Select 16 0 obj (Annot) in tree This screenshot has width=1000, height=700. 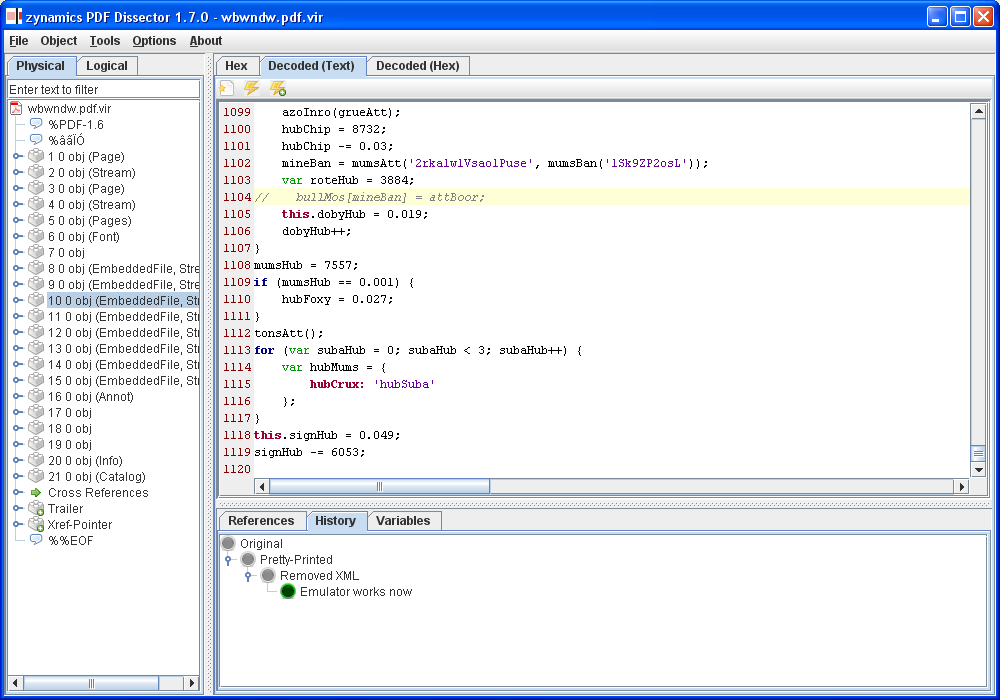pos(90,397)
